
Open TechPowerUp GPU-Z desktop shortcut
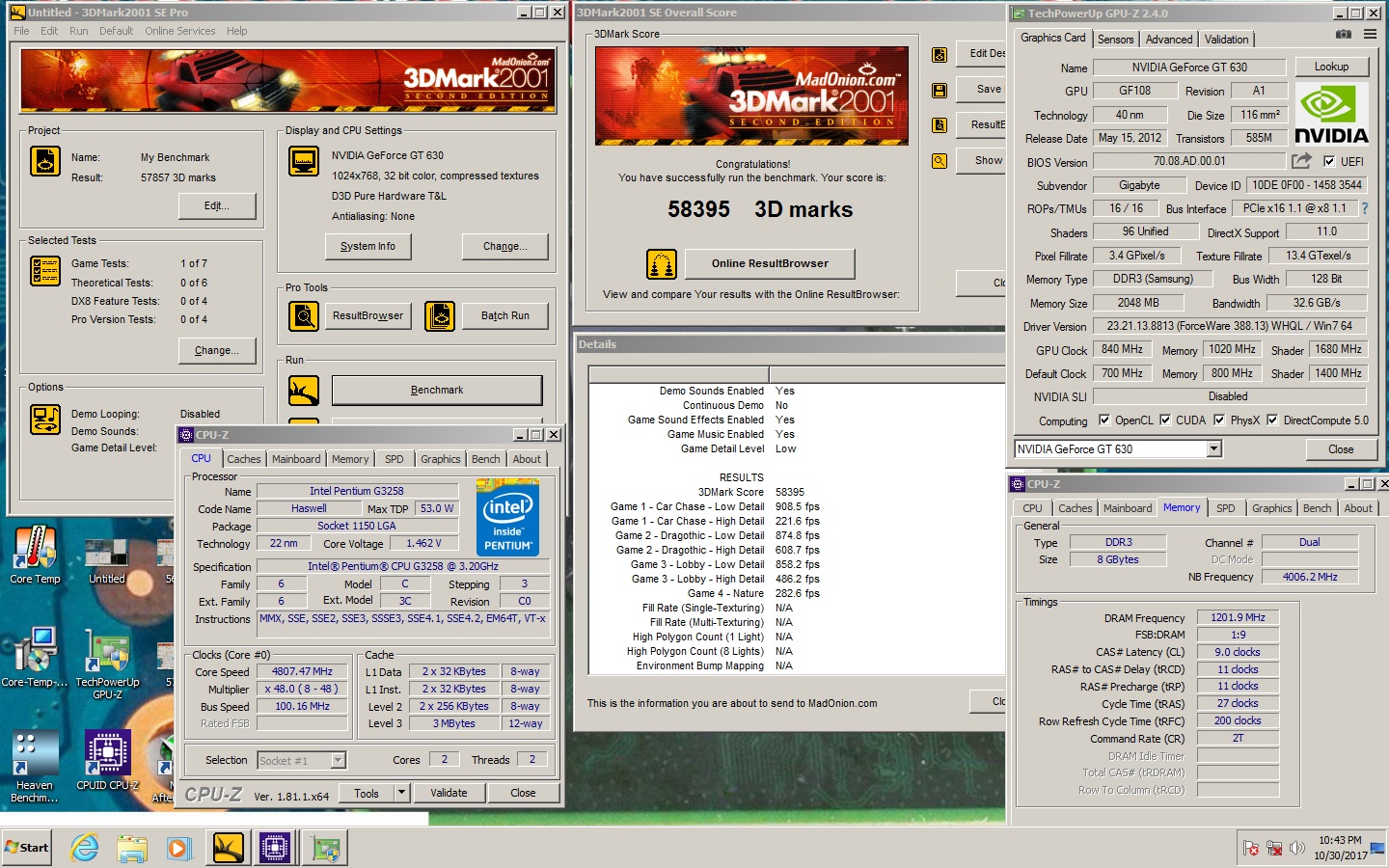coord(107,664)
